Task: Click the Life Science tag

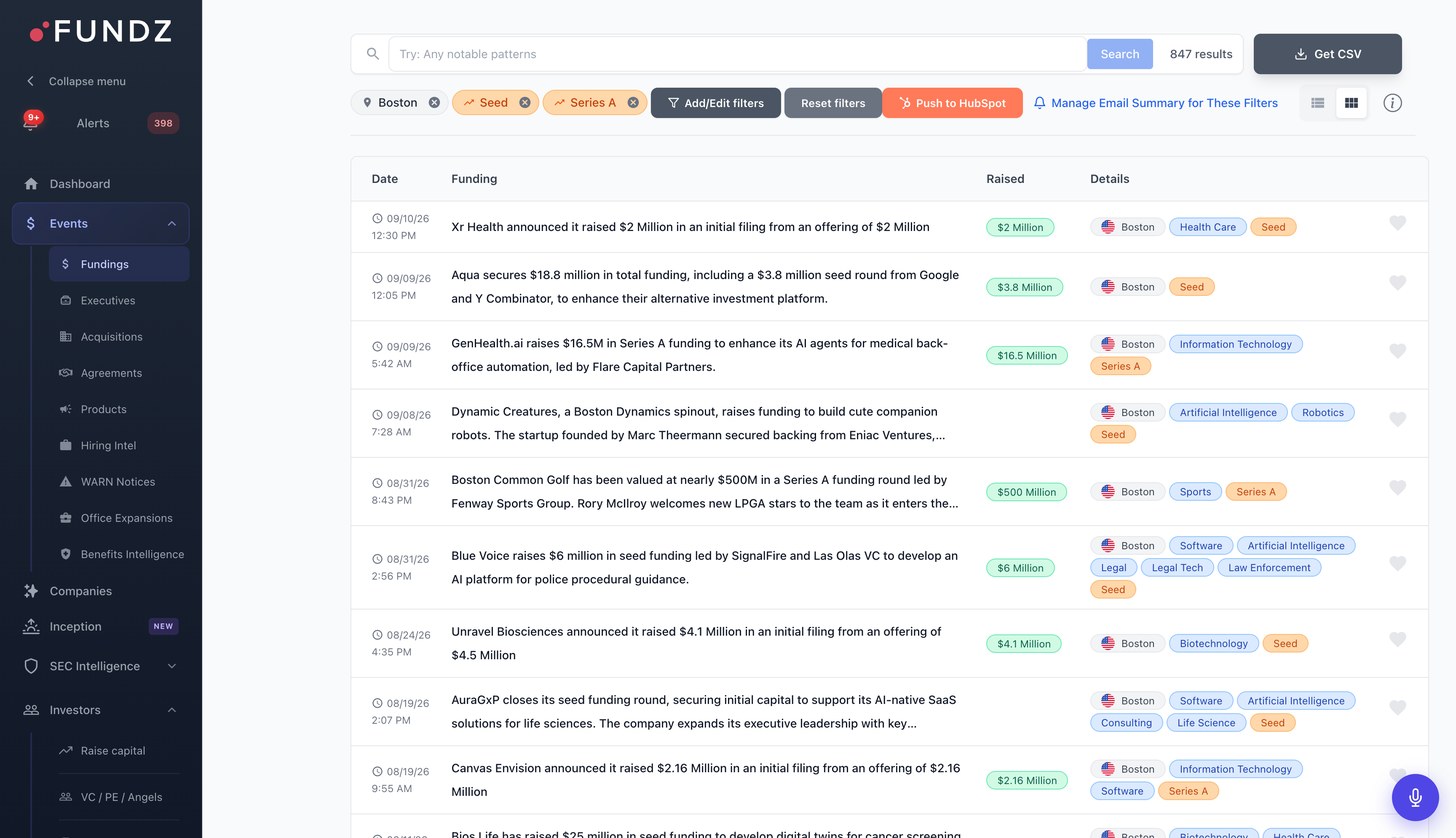Action: coord(1206,723)
